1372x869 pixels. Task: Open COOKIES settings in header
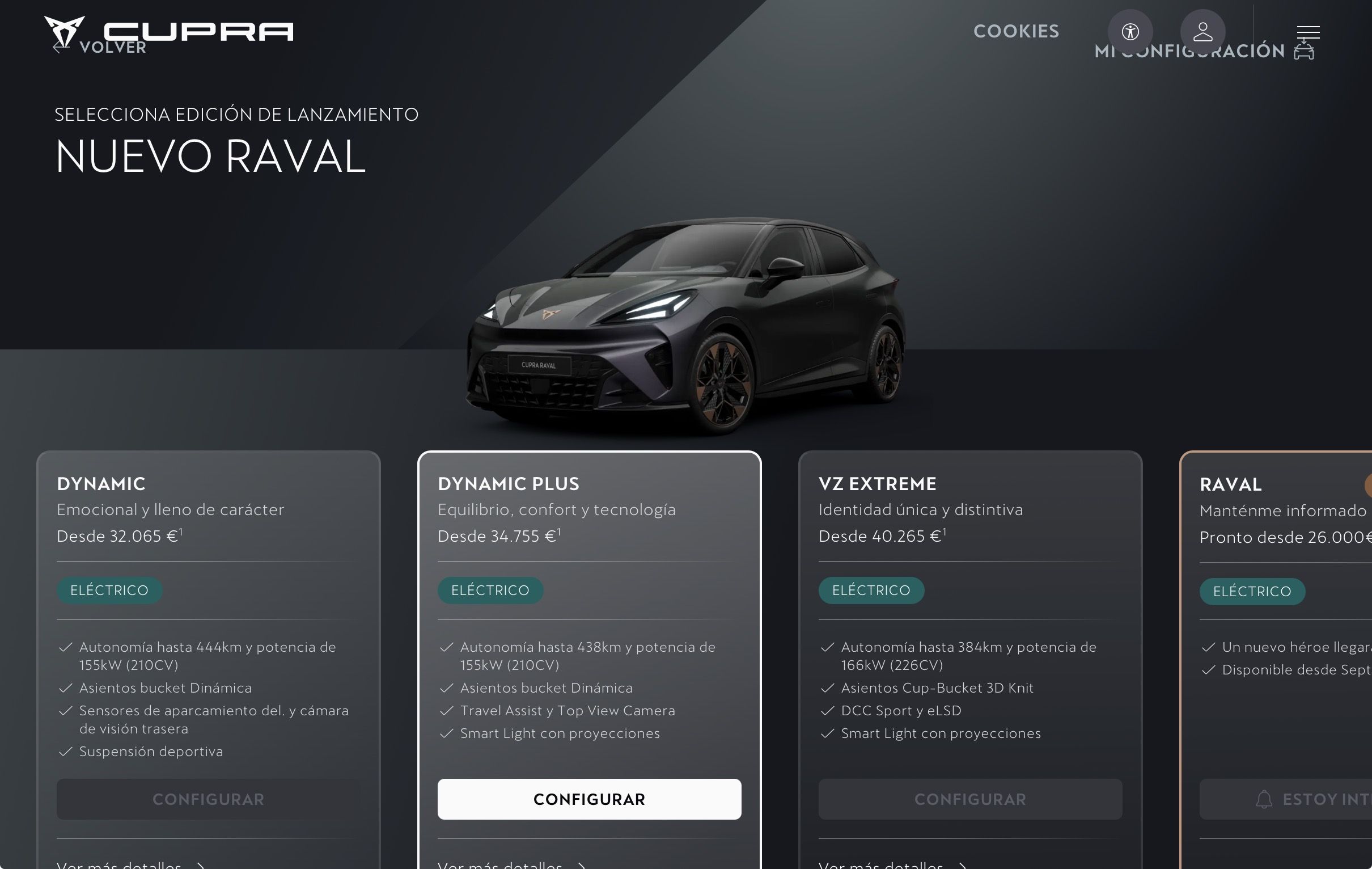coord(1016,31)
